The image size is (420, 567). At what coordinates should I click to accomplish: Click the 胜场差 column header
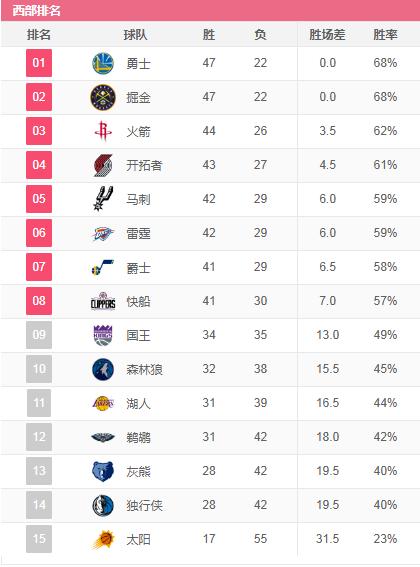point(327,35)
